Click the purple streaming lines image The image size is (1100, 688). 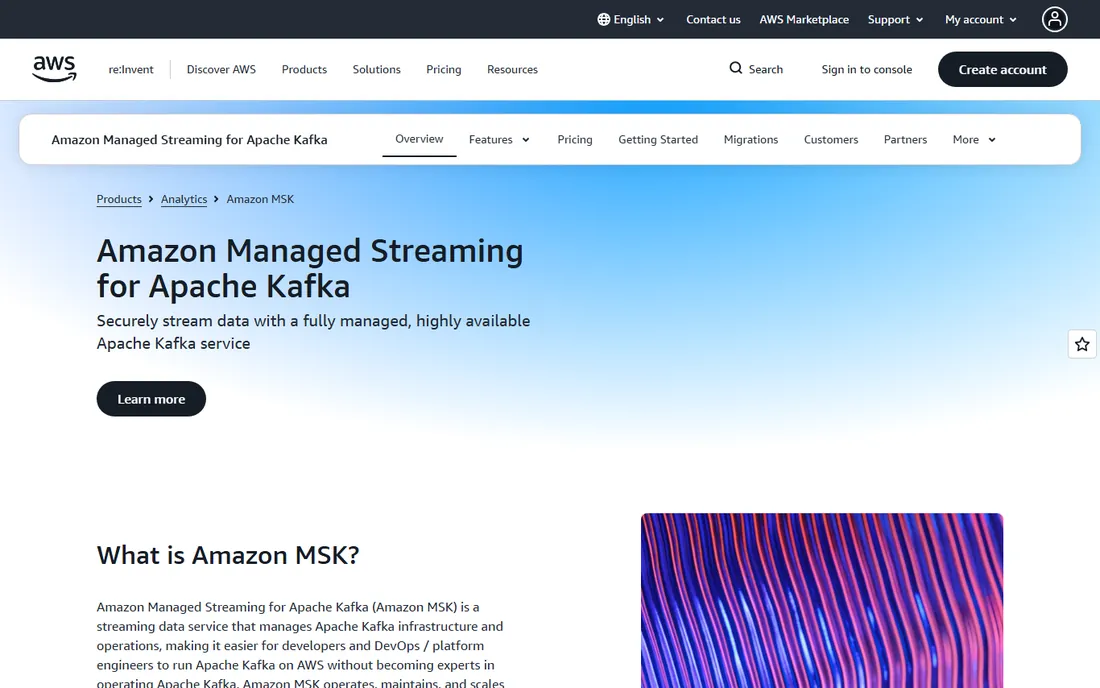pyautogui.click(x=821, y=600)
